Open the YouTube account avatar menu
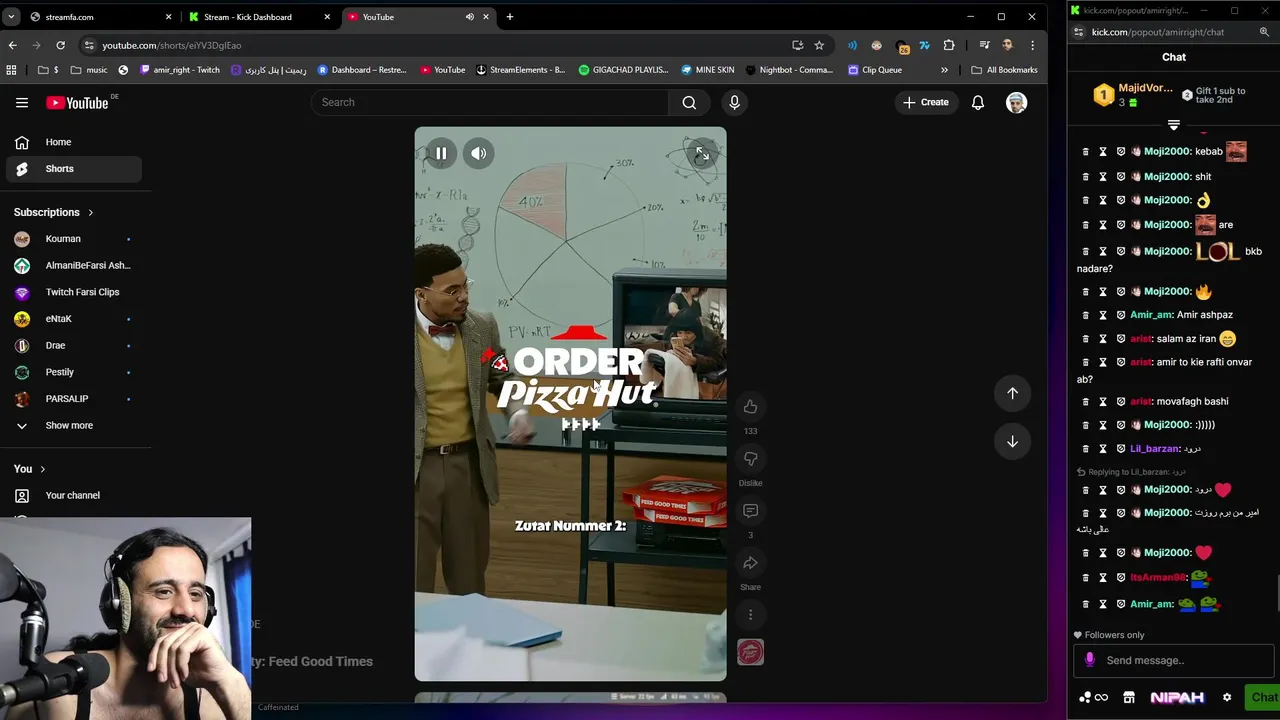 [x=1016, y=102]
